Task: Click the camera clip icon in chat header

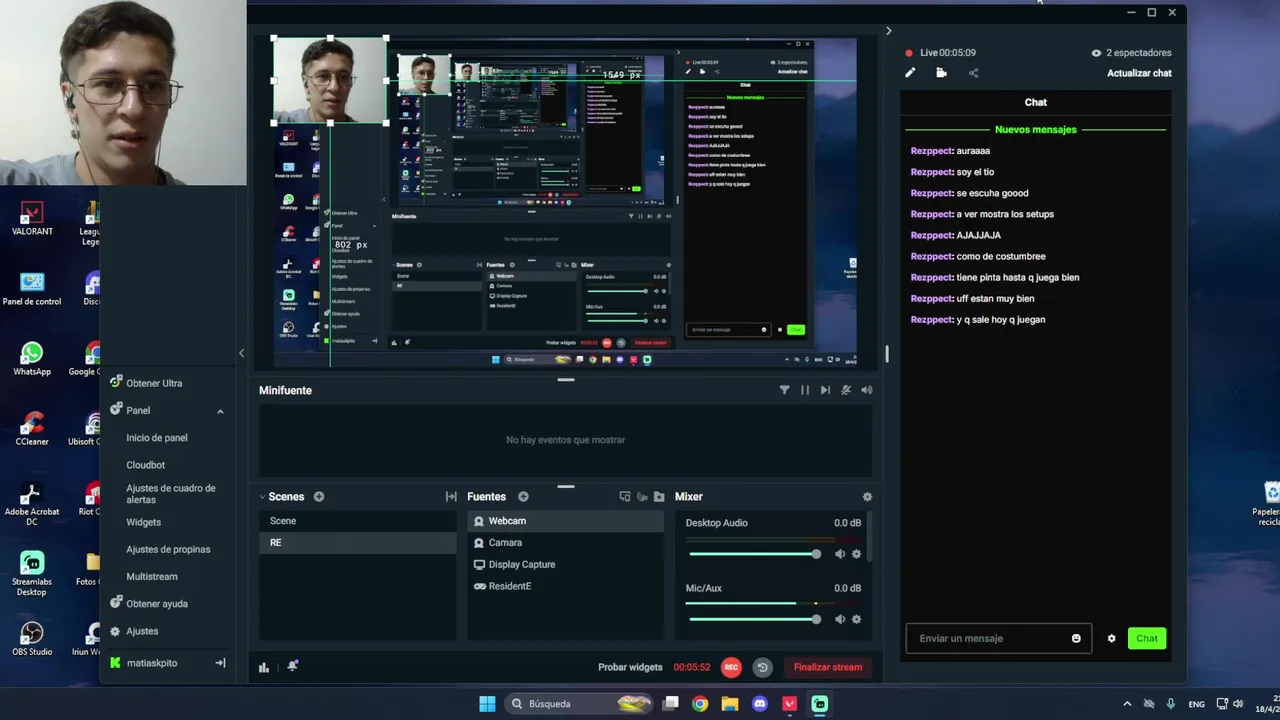Action: tap(941, 73)
